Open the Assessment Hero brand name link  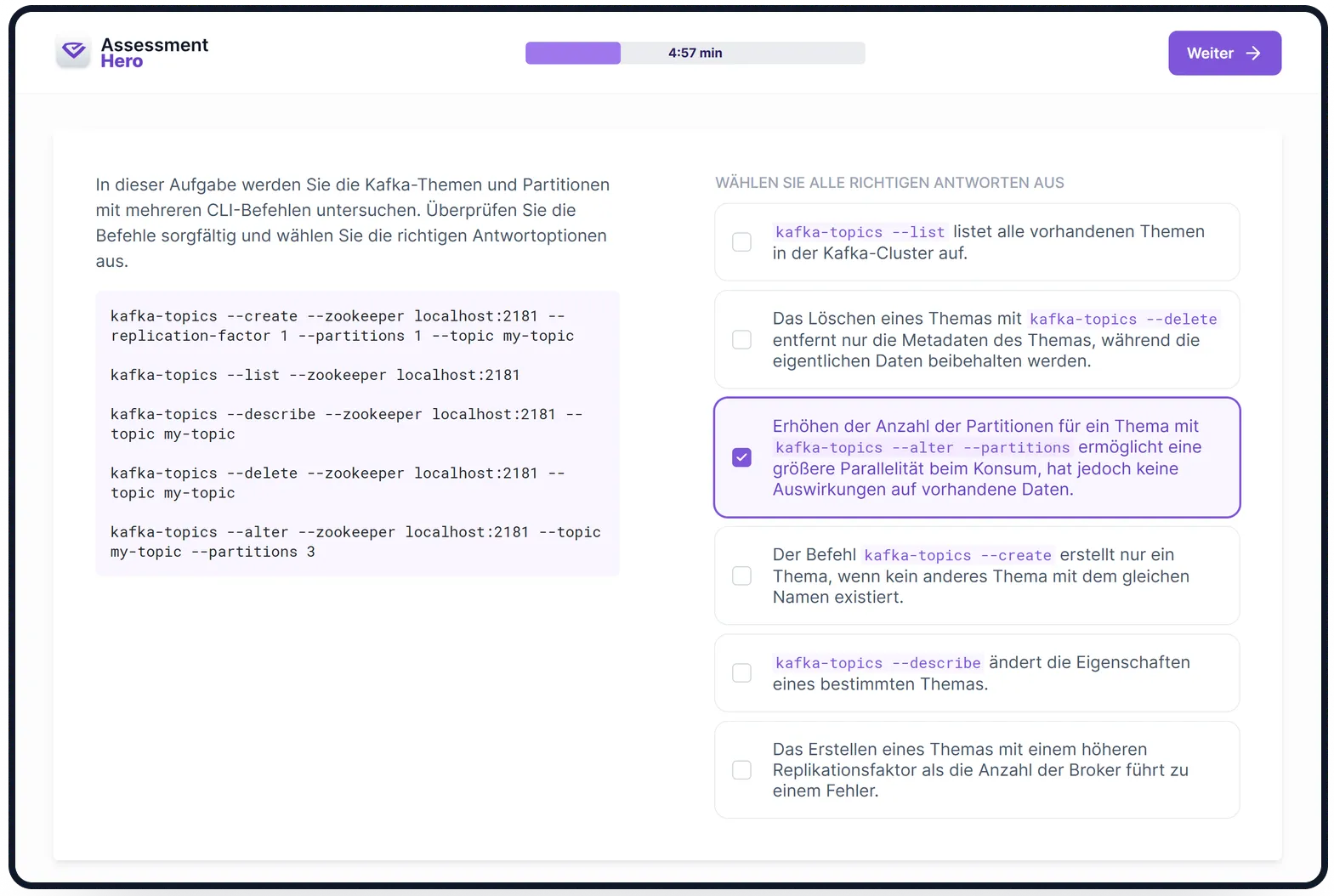click(x=154, y=53)
